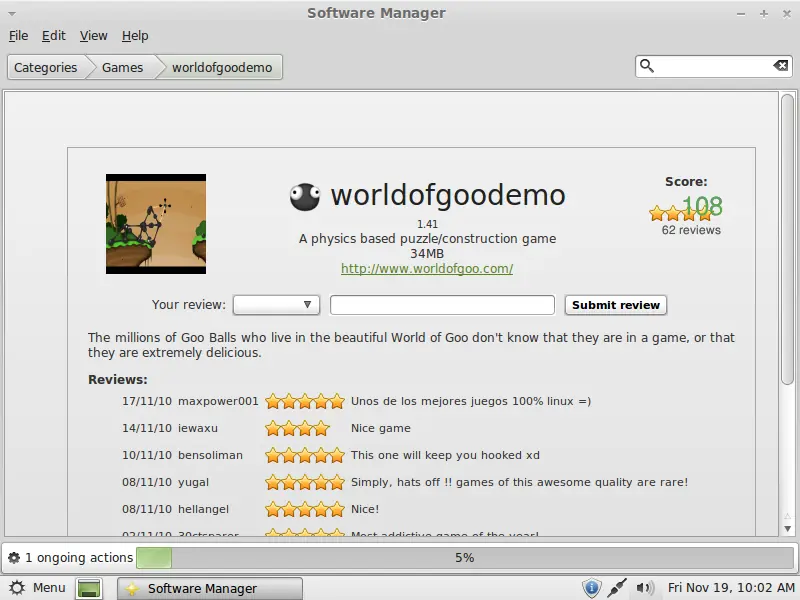Click the World of Goo ball icon
The width and height of the screenshot is (800, 600).
305,196
